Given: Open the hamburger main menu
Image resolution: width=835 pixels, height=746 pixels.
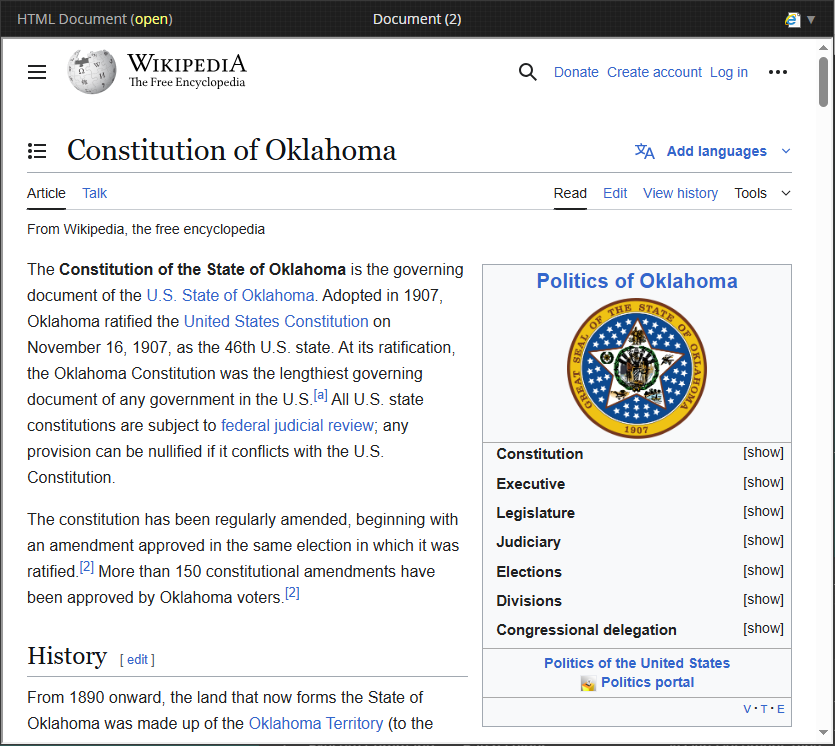Looking at the screenshot, I should tap(37, 72).
